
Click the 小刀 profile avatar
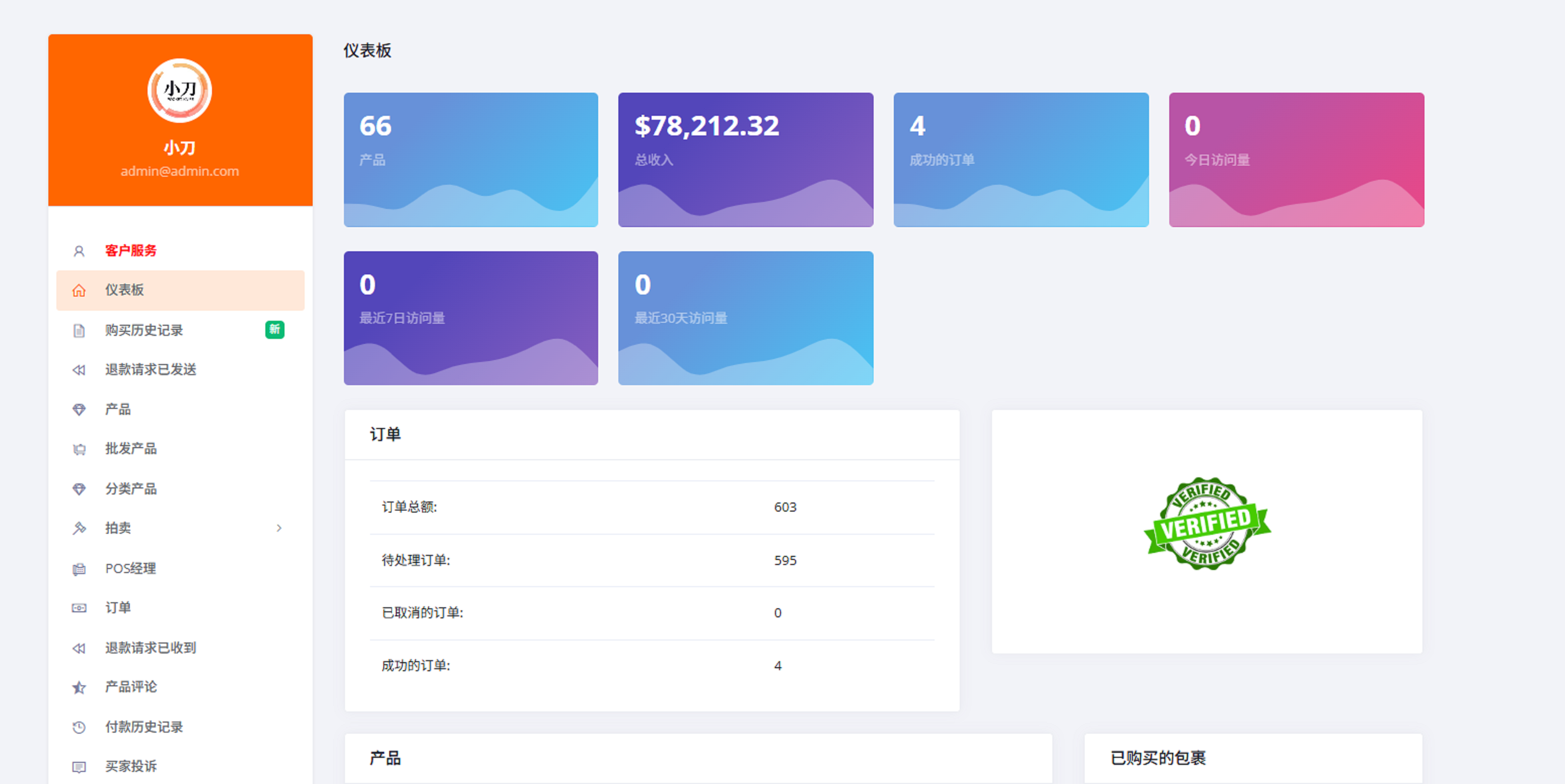pyautogui.click(x=180, y=91)
